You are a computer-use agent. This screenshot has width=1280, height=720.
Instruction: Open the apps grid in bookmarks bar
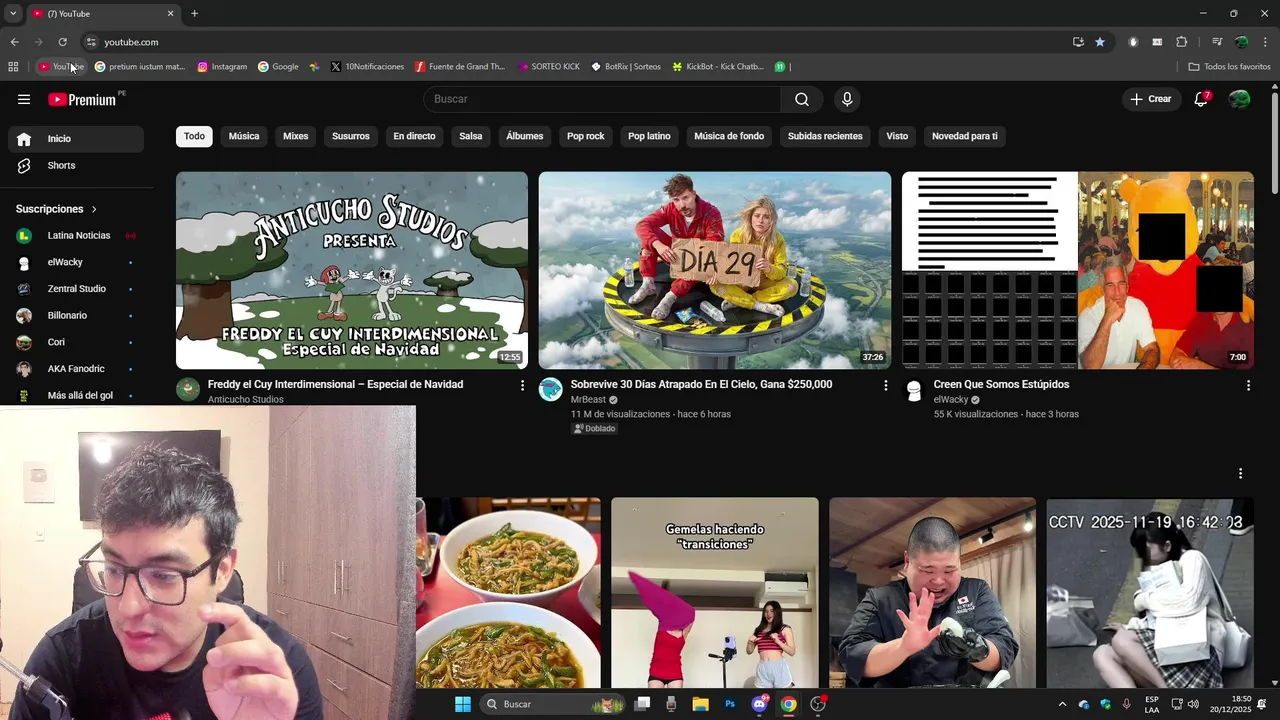point(13,67)
